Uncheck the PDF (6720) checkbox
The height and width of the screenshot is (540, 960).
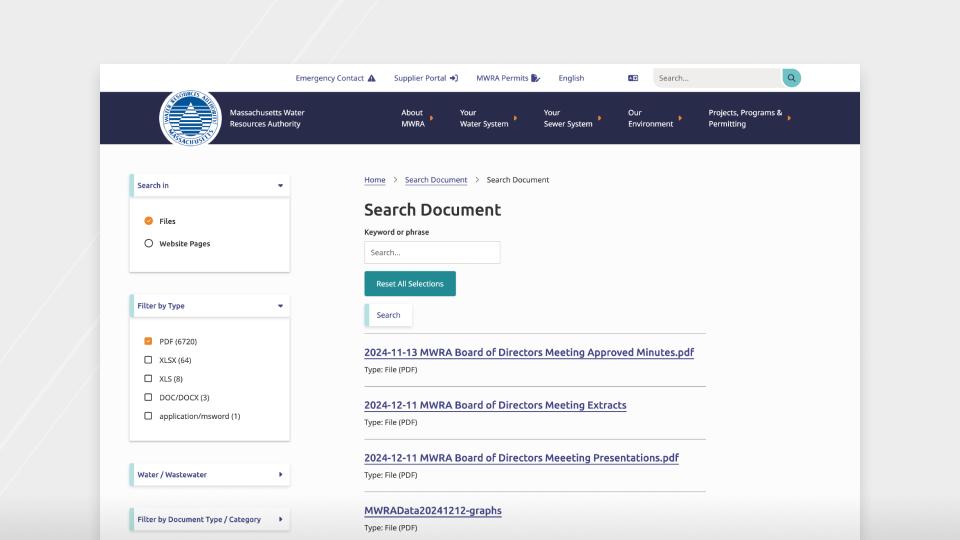(x=149, y=341)
